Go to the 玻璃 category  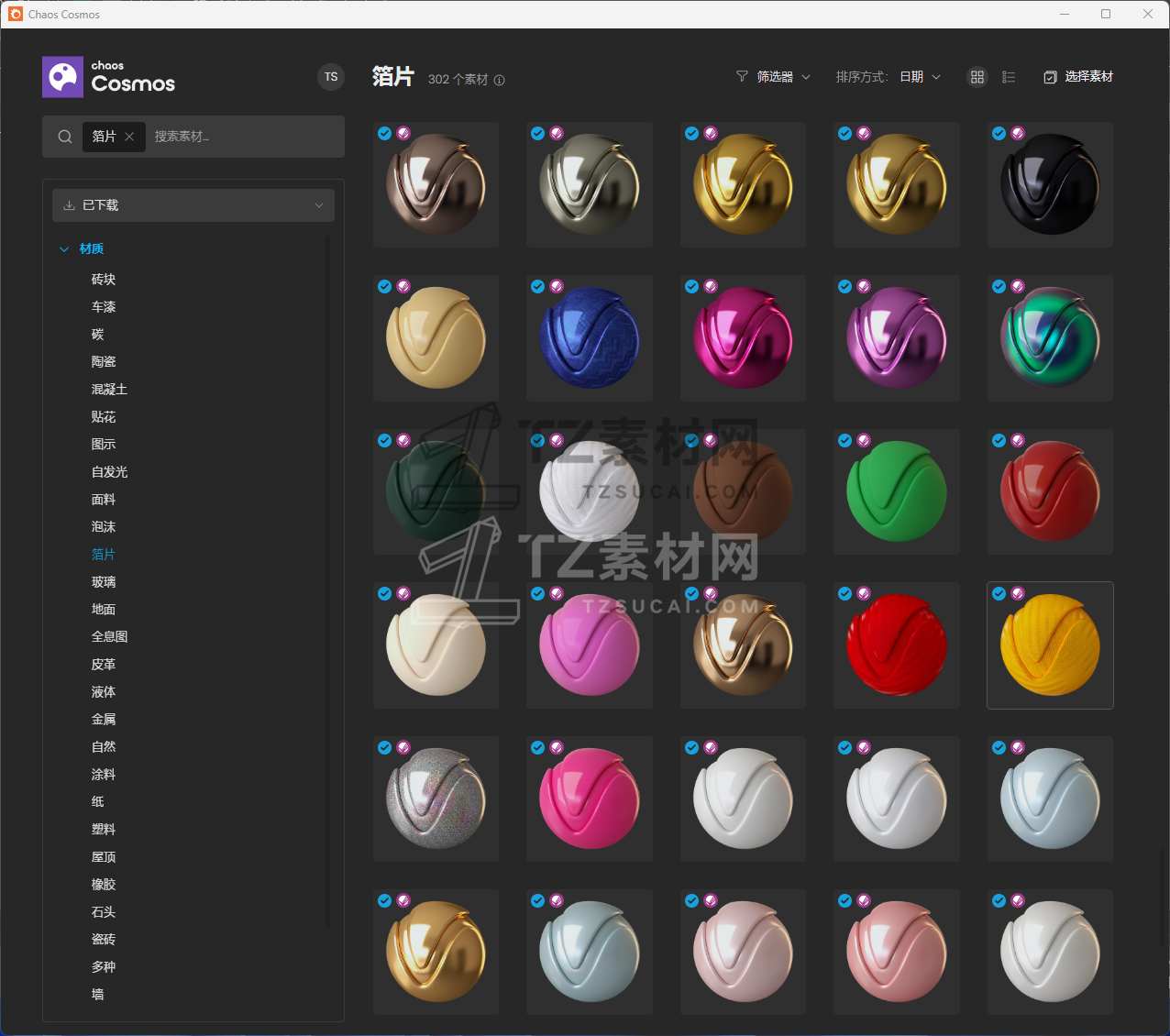104,582
